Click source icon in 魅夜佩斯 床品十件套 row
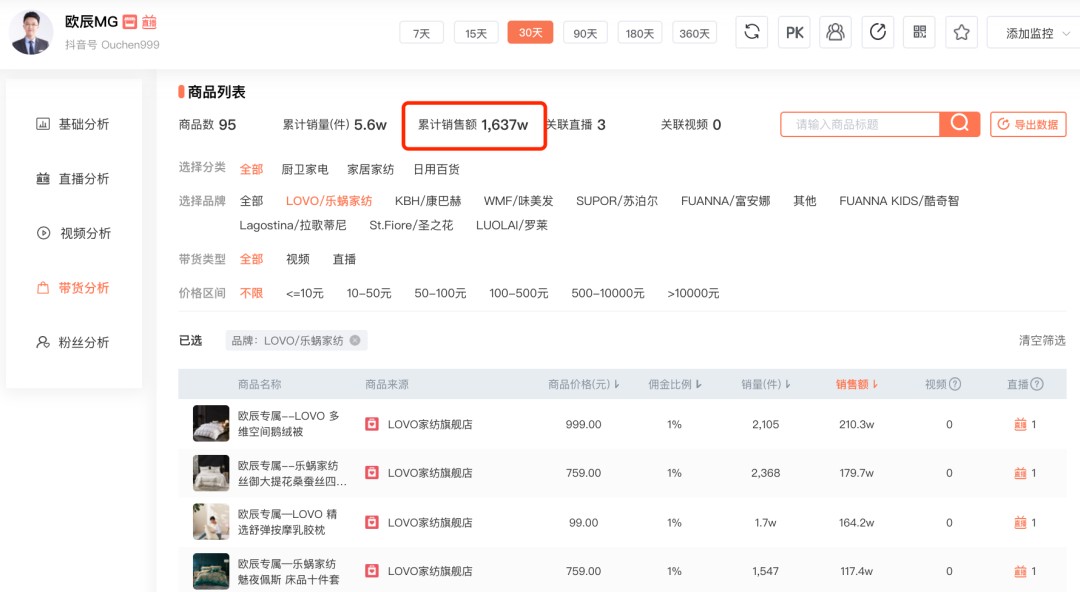Image resolution: width=1080 pixels, height=592 pixels. click(372, 571)
